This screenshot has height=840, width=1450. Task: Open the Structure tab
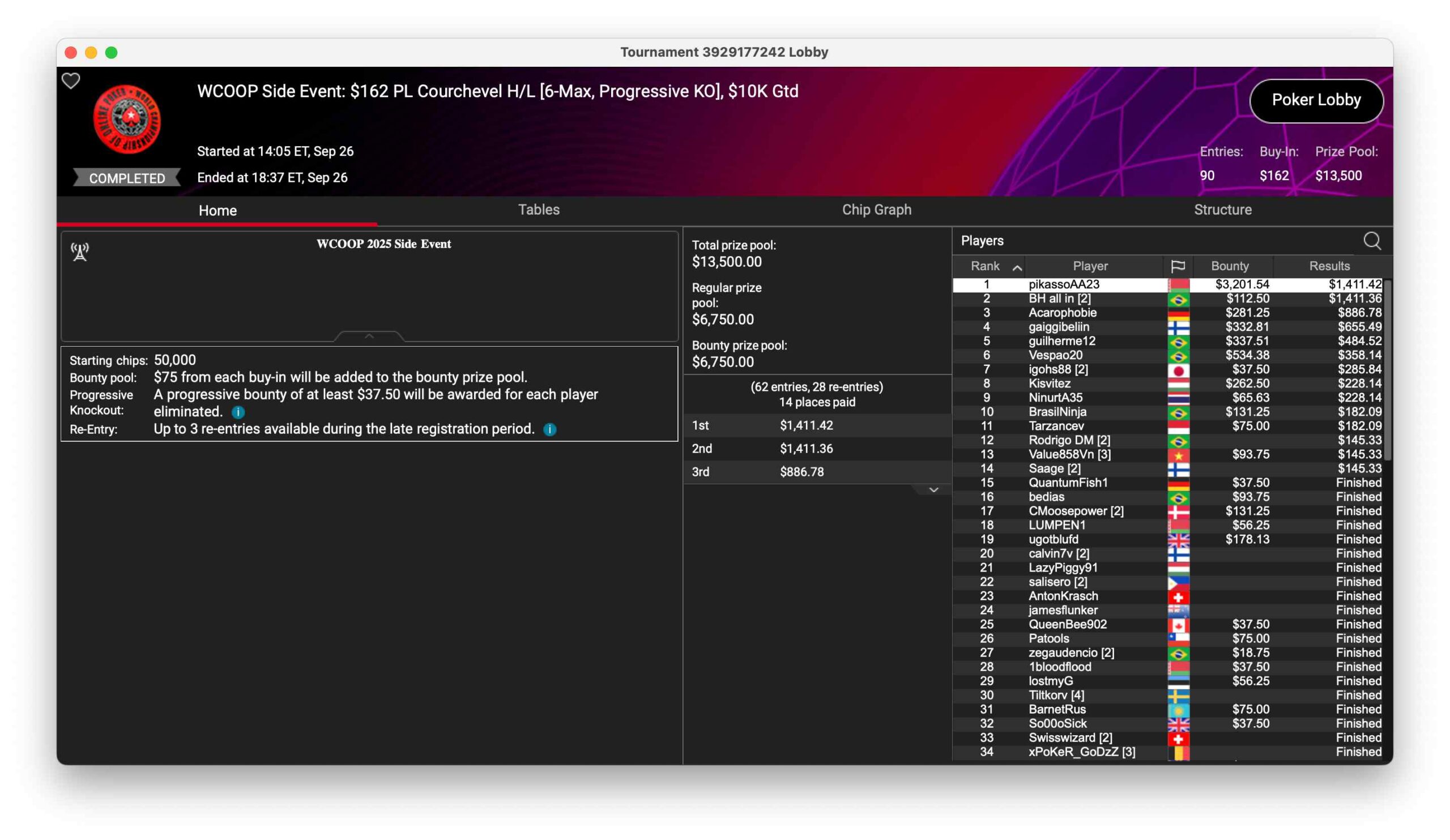(x=1222, y=210)
